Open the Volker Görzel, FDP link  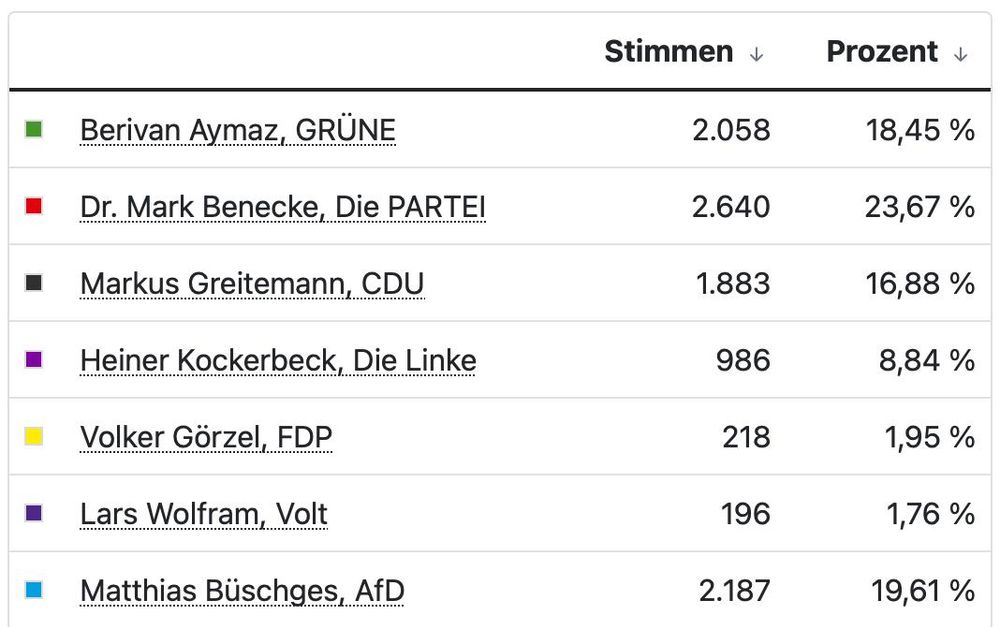[206, 438]
